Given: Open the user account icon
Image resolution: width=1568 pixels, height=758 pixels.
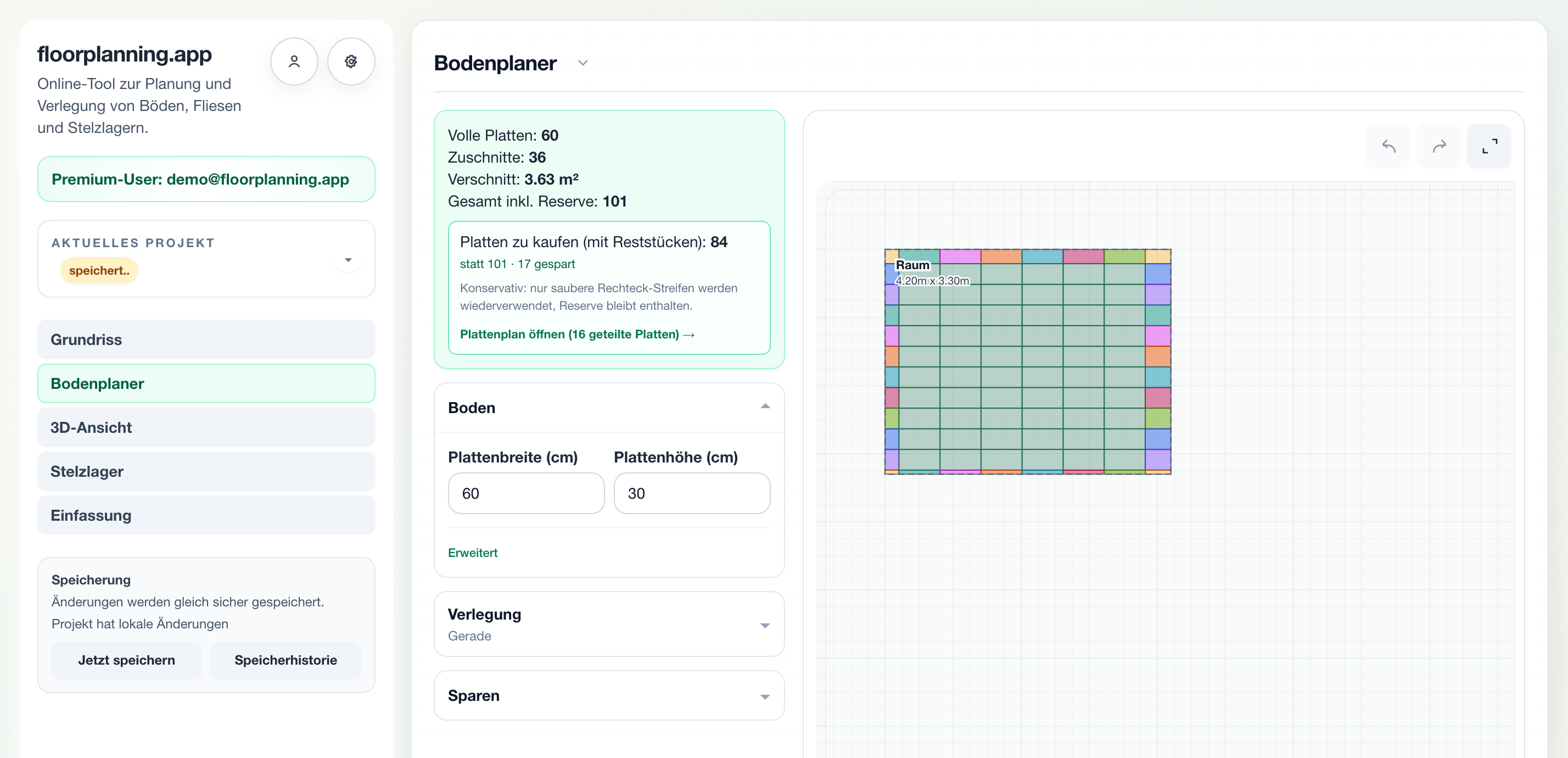Looking at the screenshot, I should (x=294, y=62).
